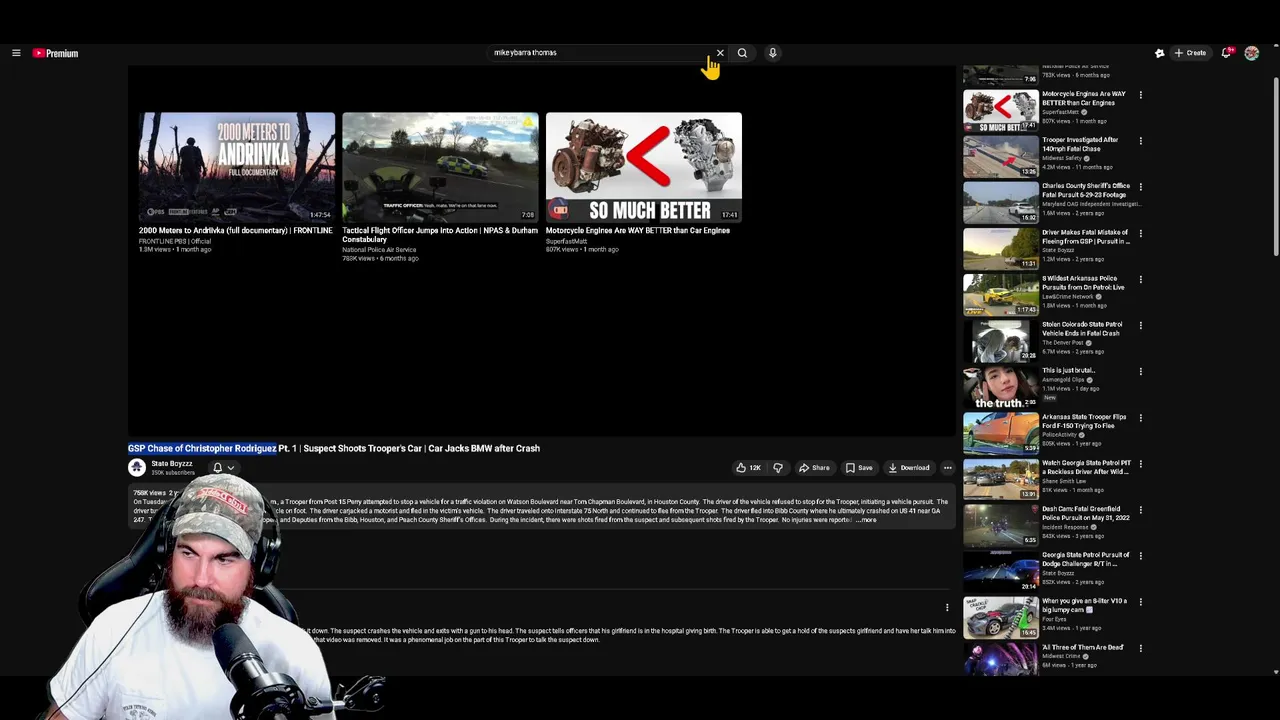1280x720 pixels.
Task: Open the pinned comment's three-dot menu
Action: point(947,607)
